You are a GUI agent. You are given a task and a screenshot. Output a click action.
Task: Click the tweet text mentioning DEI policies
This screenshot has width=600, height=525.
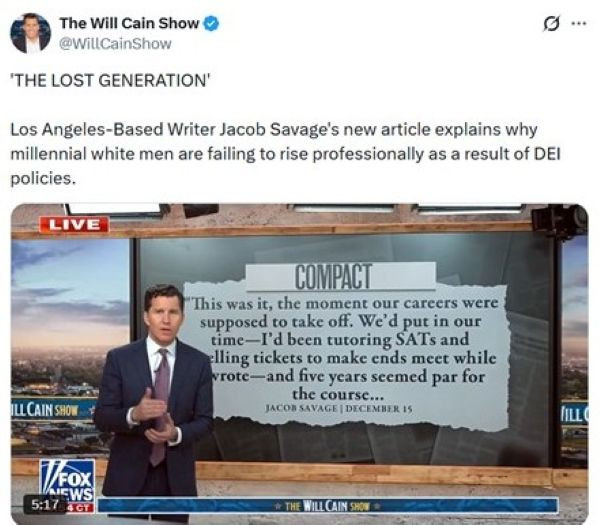[x=285, y=154]
